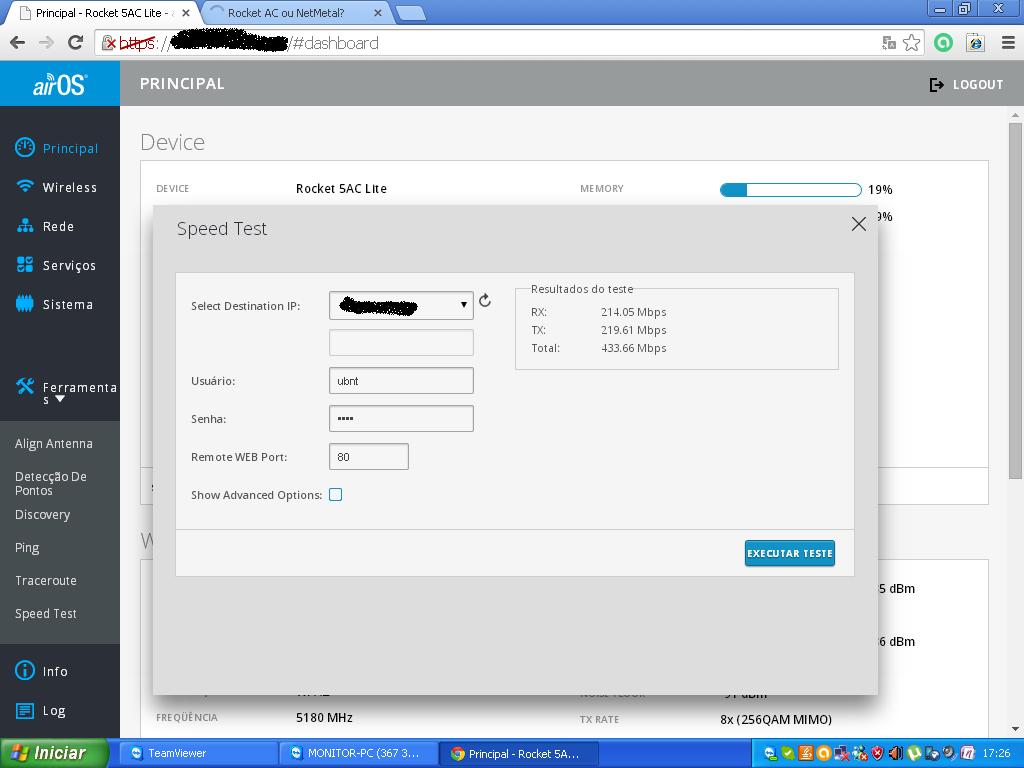The width and height of the screenshot is (1024, 768).
Task: Click the LOGOUT link
Action: pos(978,84)
